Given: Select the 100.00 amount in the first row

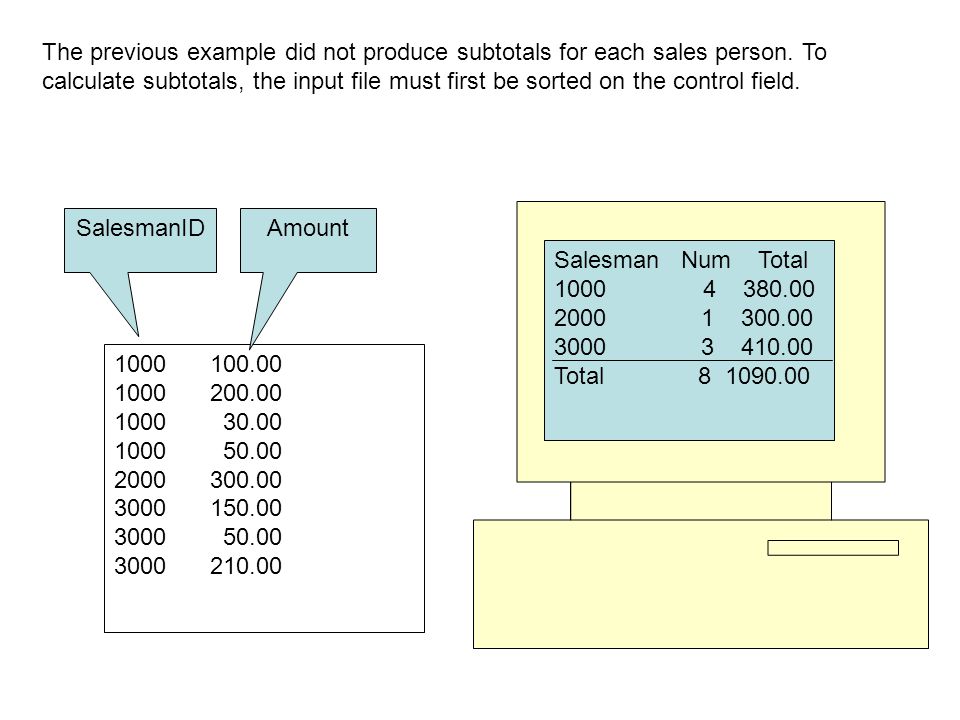Looking at the screenshot, I should 246,364.
